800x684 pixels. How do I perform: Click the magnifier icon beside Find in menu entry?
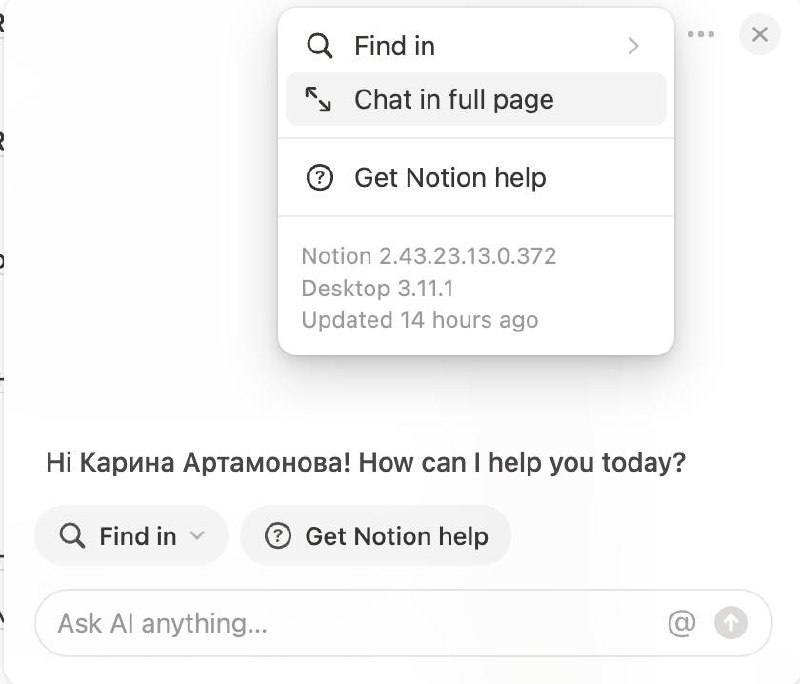coord(319,46)
